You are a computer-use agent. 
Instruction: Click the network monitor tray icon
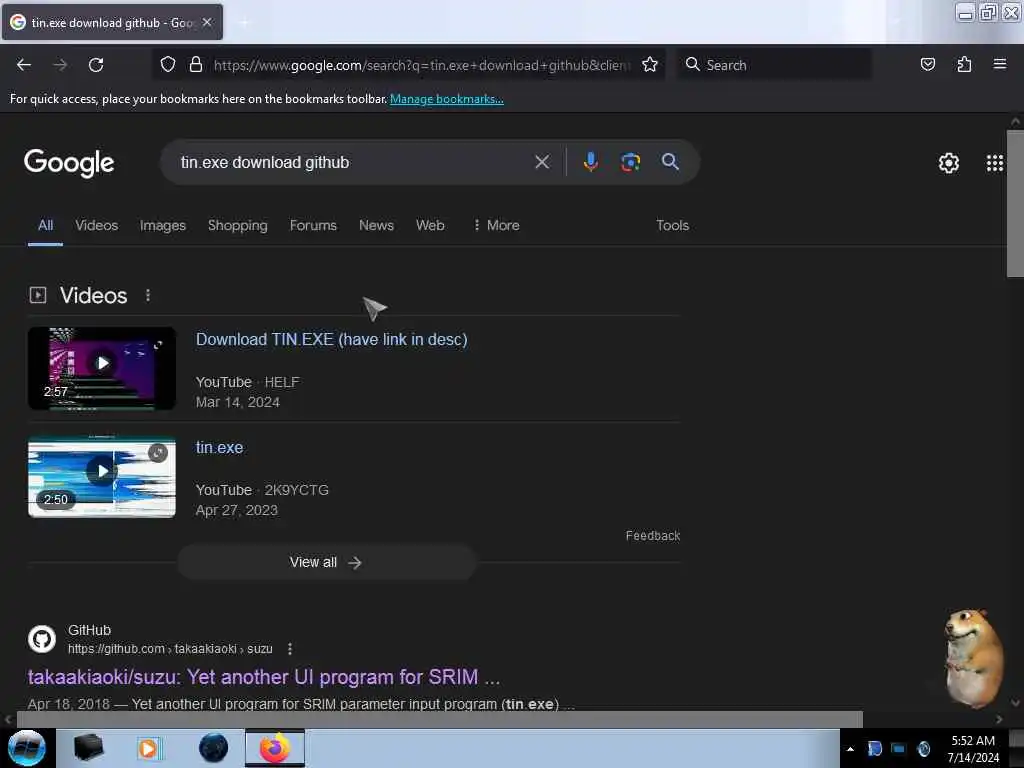(899, 748)
